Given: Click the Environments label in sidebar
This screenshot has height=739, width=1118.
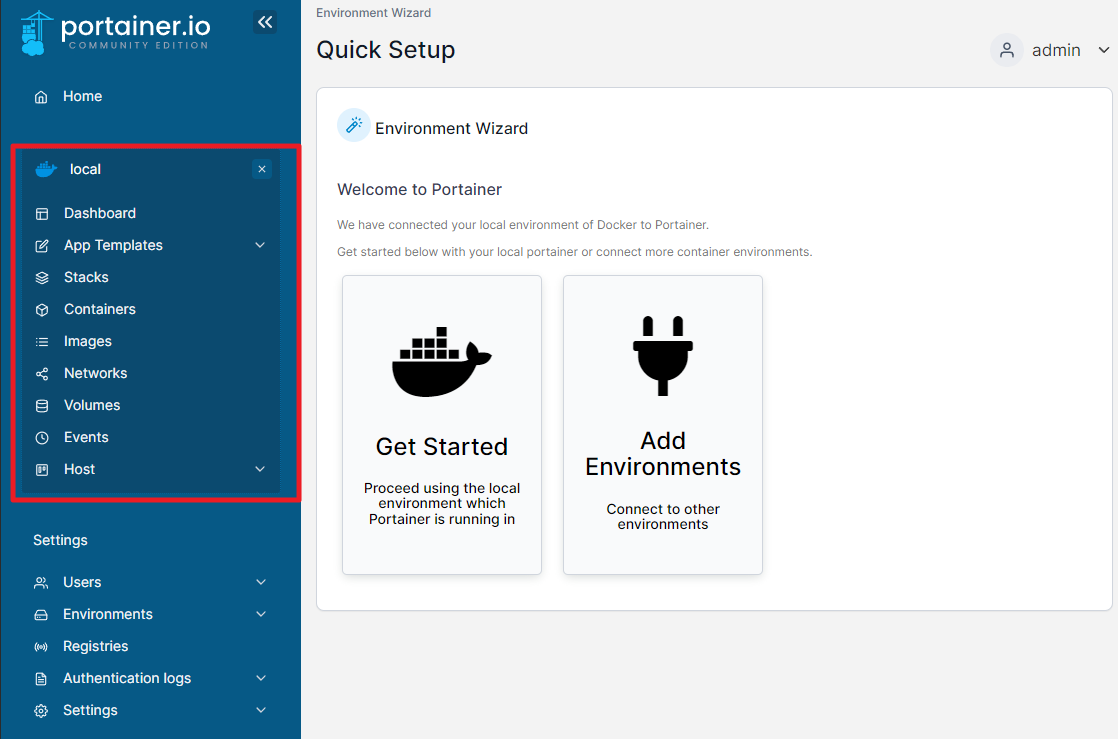Looking at the screenshot, I should pos(108,615).
